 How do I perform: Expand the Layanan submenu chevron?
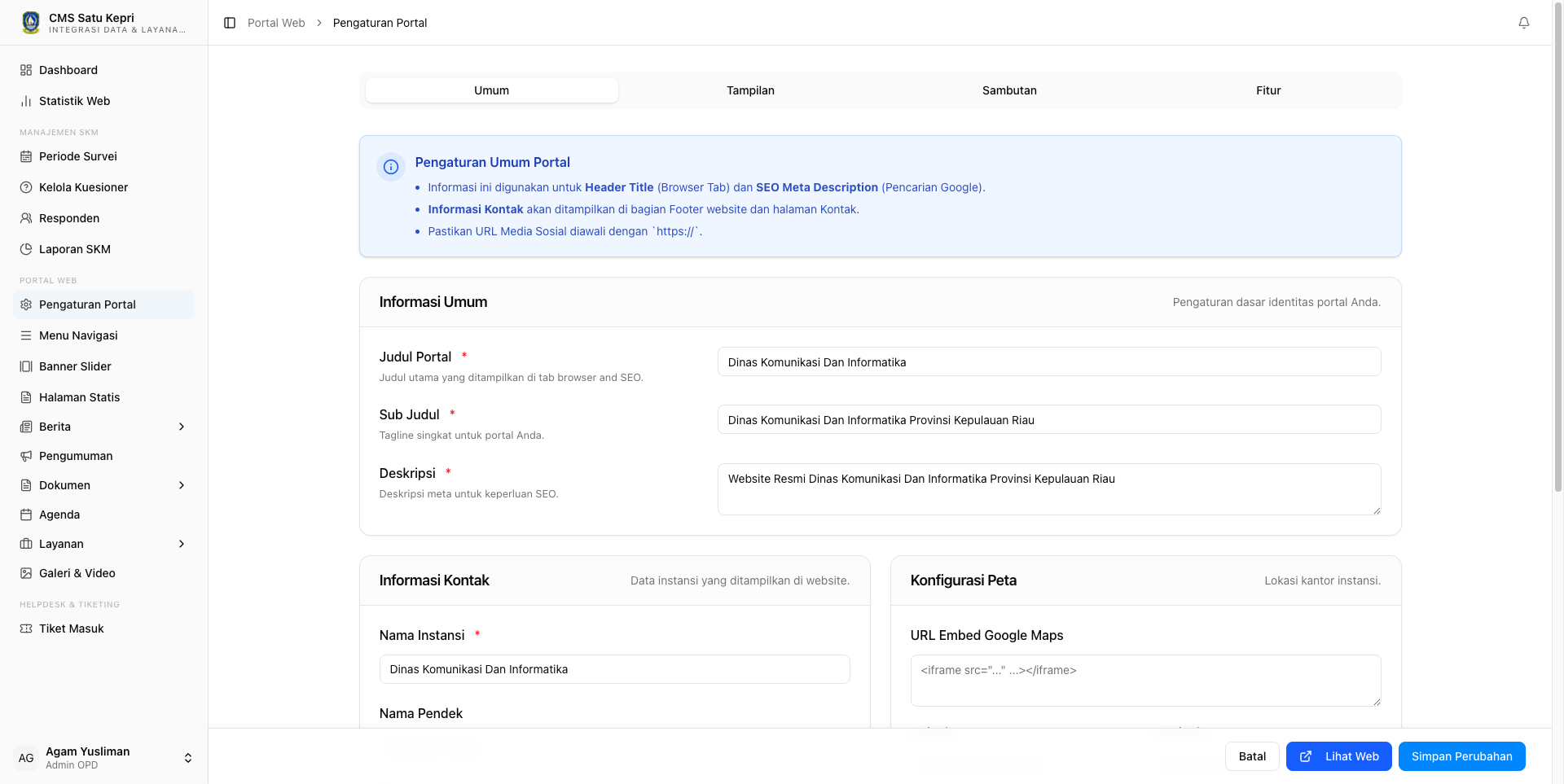(x=182, y=544)
